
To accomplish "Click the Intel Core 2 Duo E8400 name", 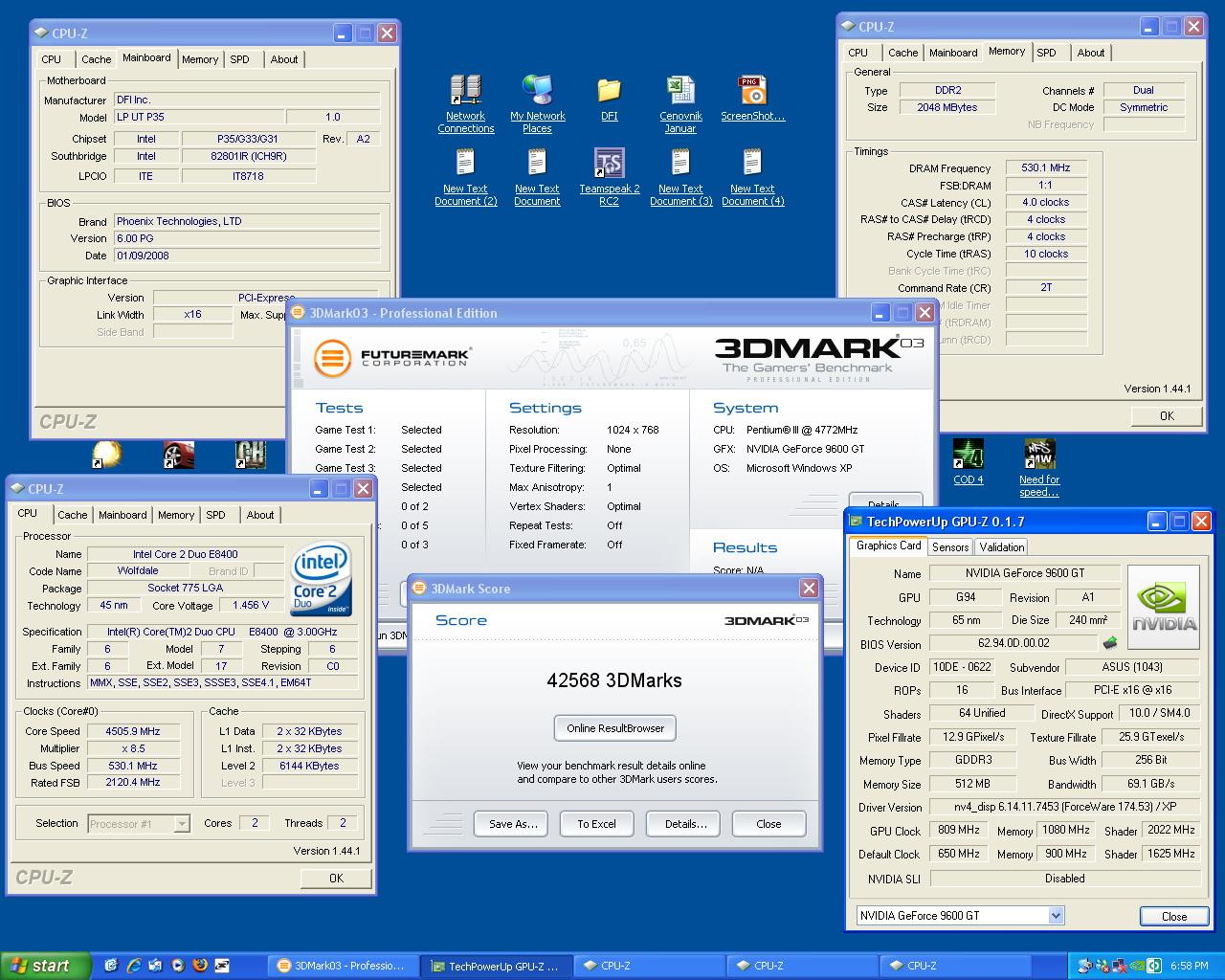I will 185,554.
